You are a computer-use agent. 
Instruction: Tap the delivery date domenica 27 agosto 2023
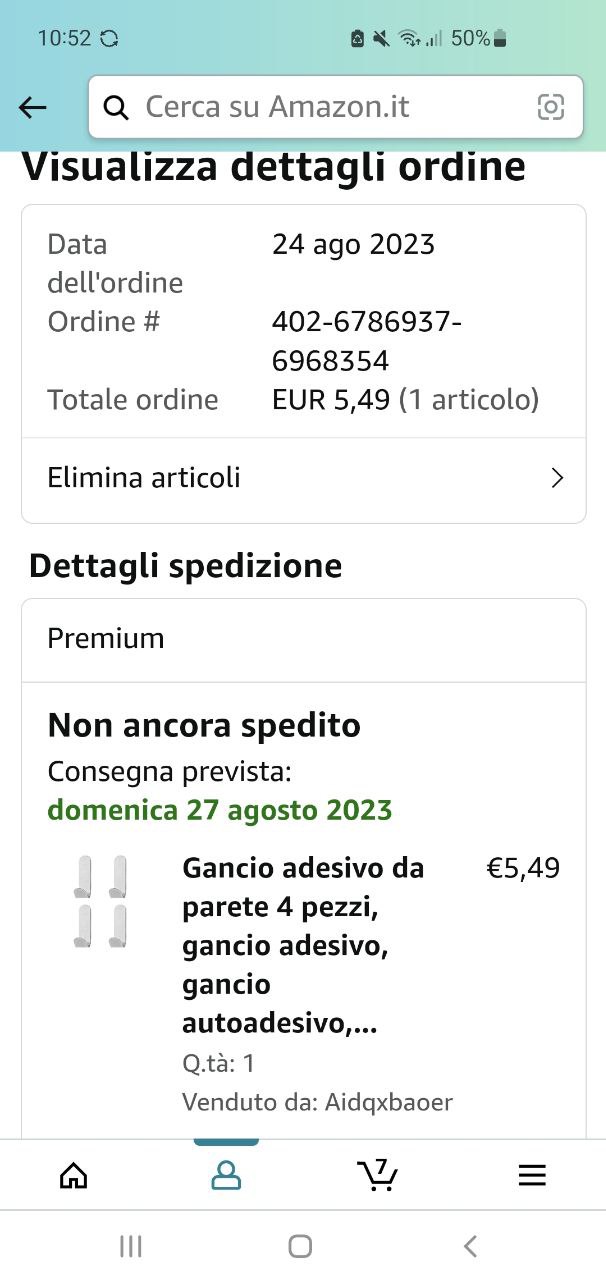click(220, 810)
